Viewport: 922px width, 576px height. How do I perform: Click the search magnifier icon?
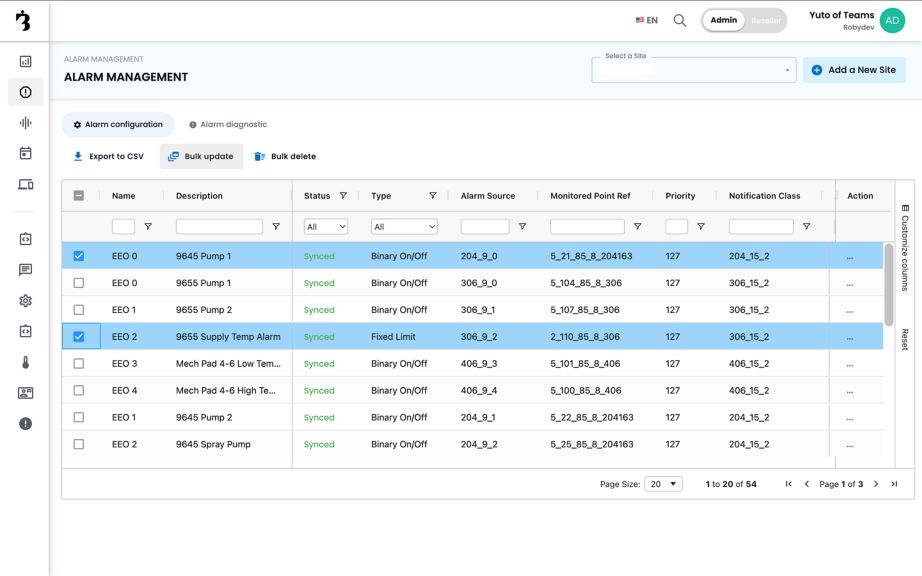click(x=680, y=20)
